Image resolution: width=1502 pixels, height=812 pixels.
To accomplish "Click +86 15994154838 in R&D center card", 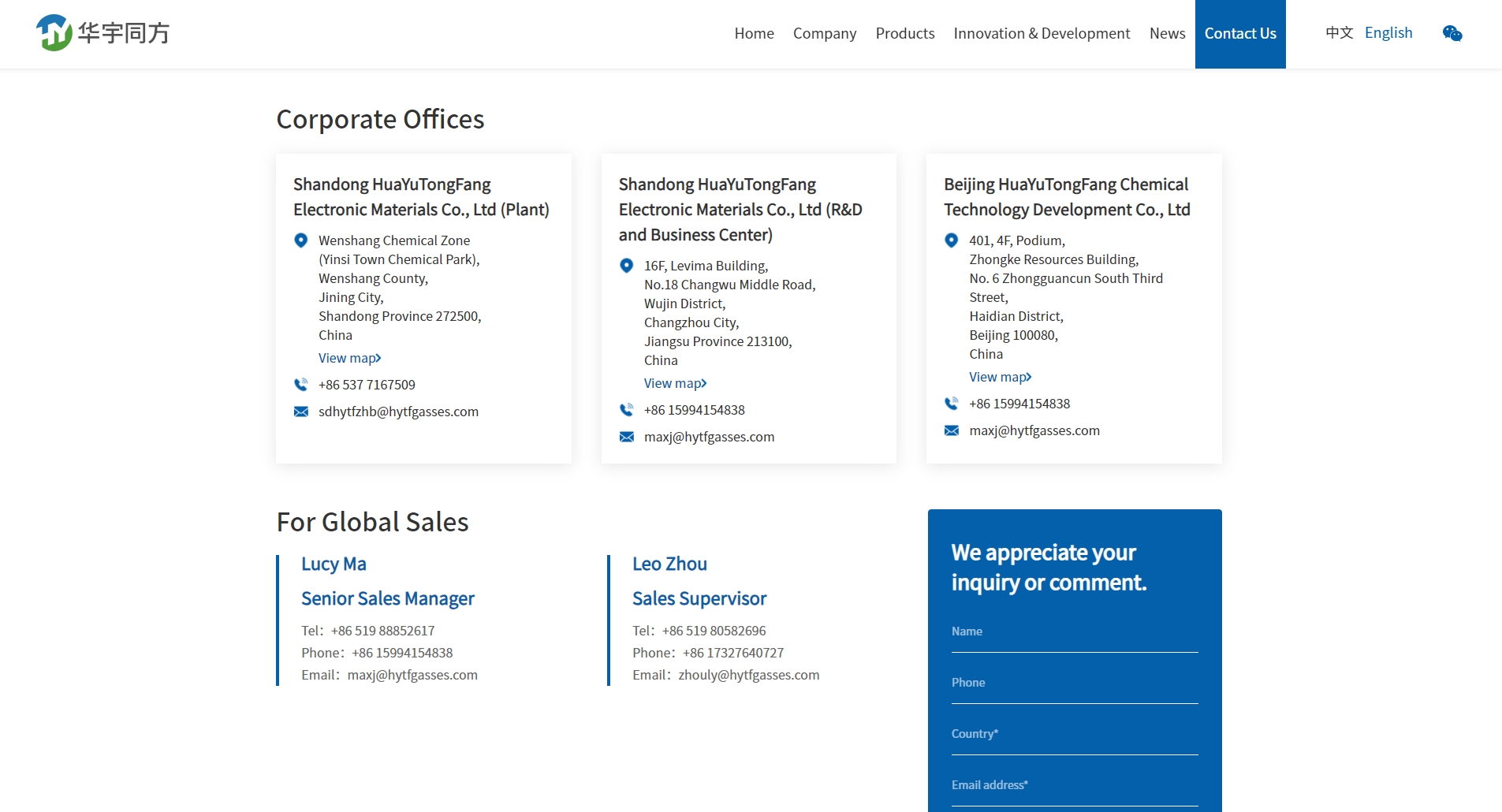I will click(695, 410).
